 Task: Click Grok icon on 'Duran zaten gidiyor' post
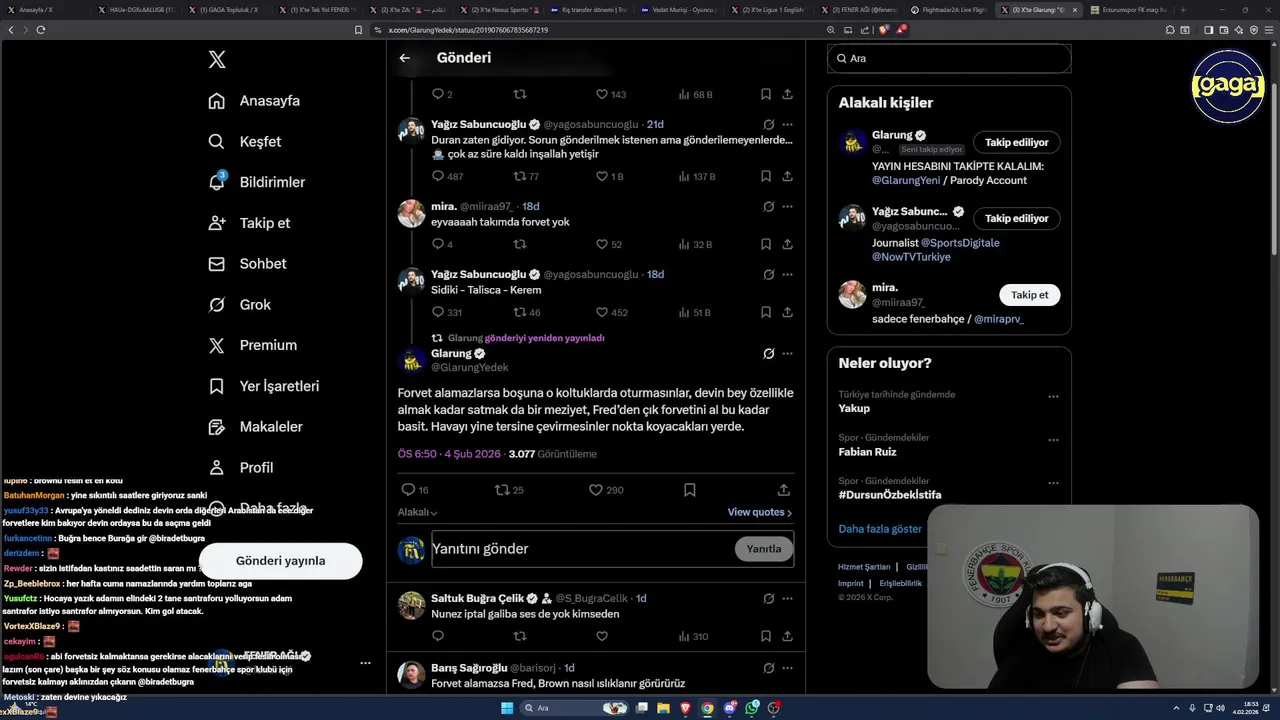[x=768, y=125]
